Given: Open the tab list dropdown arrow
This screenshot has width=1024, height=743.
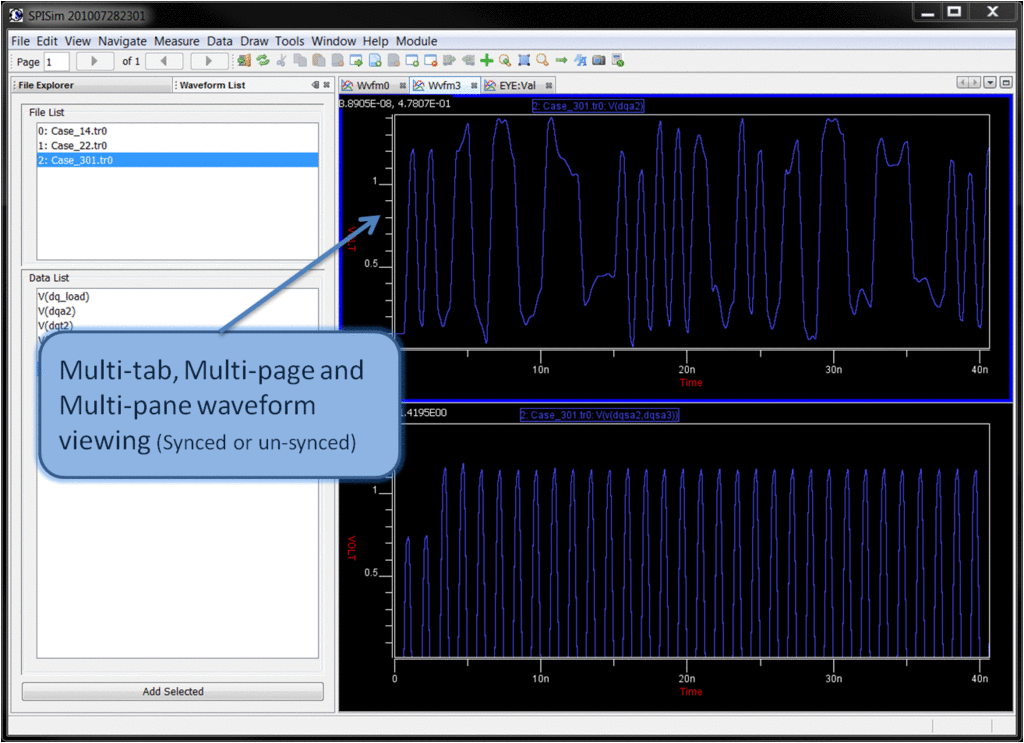Looking at the screenshot, I should coord(990,84).
